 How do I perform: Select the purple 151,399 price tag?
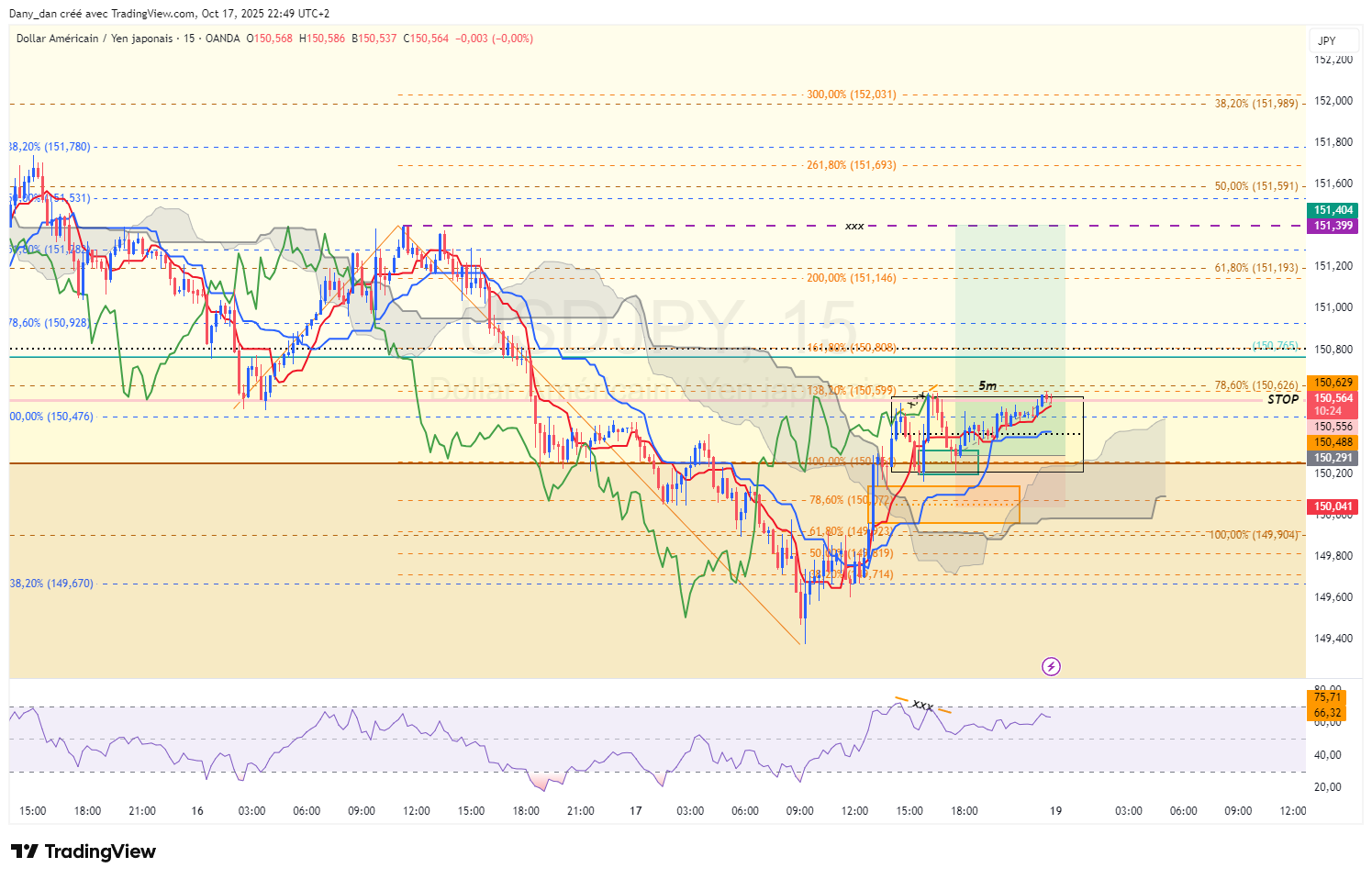(x=1333, y=226)
